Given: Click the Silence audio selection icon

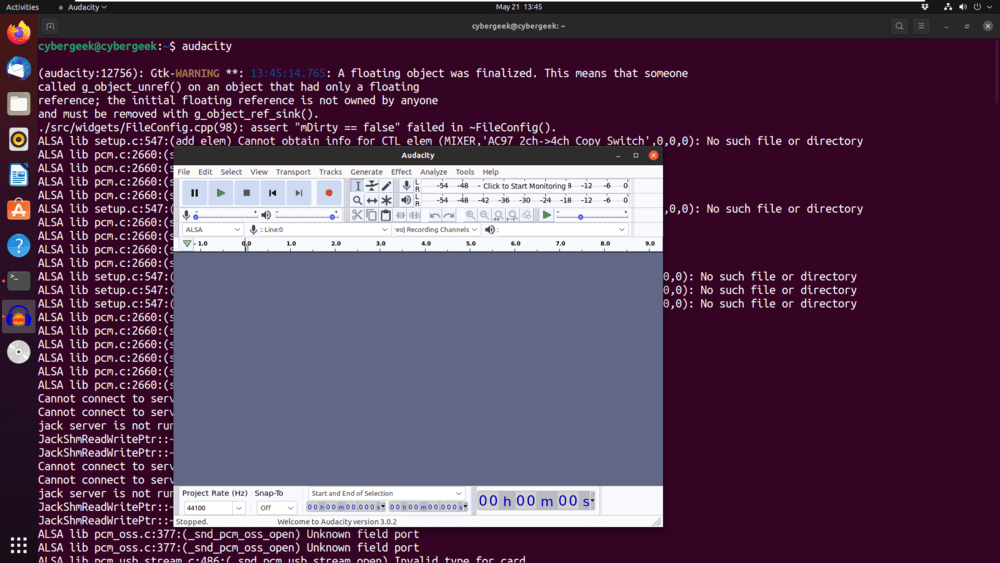Looking at the screenshot, I should pyautogui.click(x=414, y=216).
